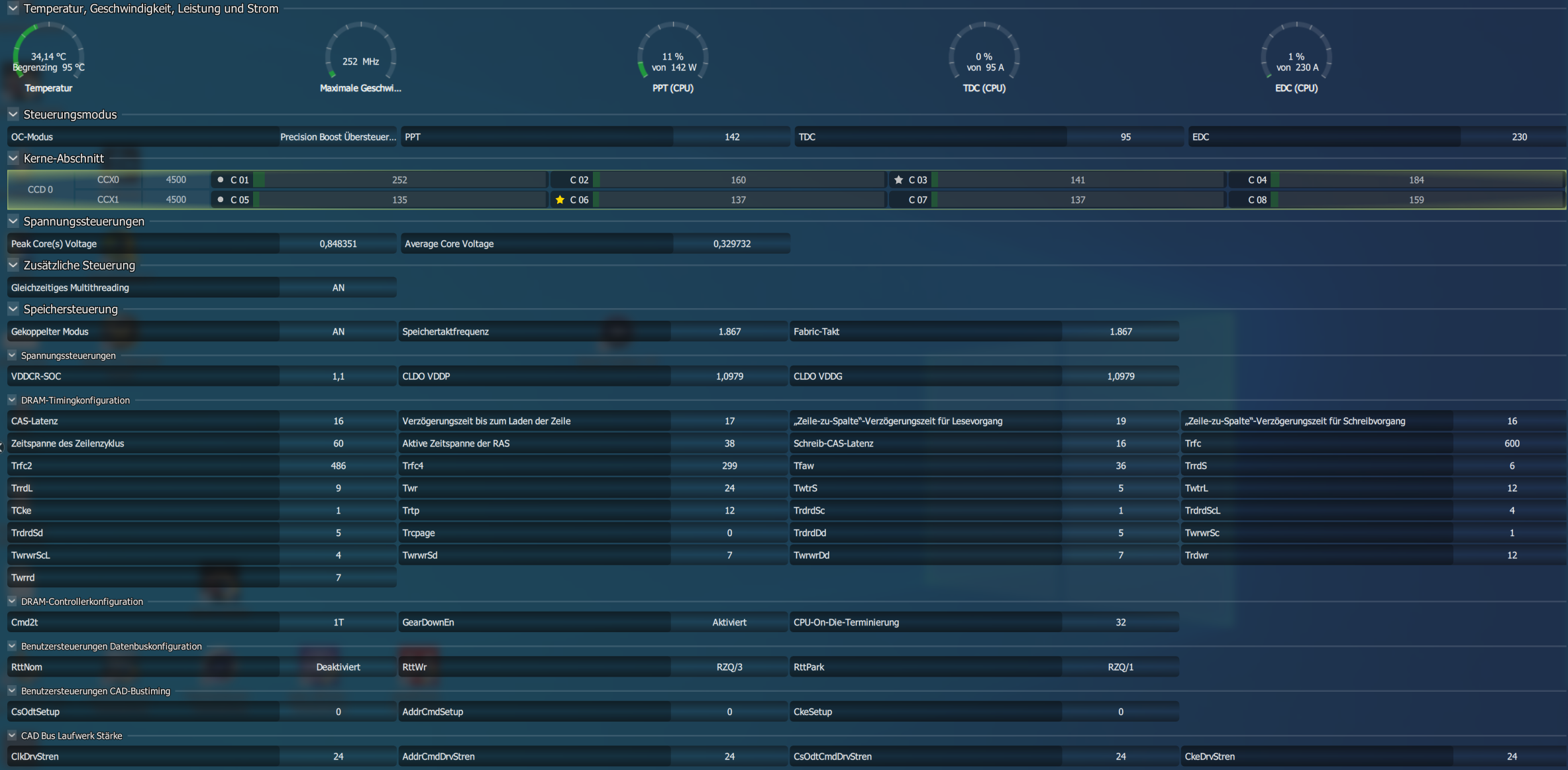The width and height of the screenshot is (1568, 770).
Task: Collapse the Kerne-Abschnitt section chevron
Action: [x=13, y=158]
